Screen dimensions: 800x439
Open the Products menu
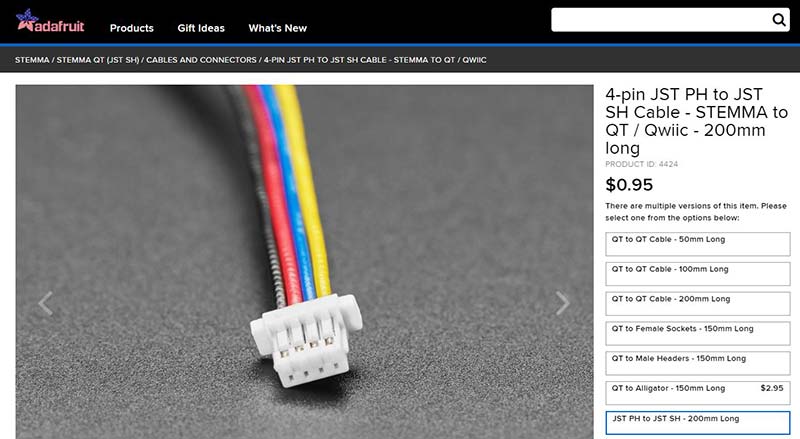pos(132,28)
